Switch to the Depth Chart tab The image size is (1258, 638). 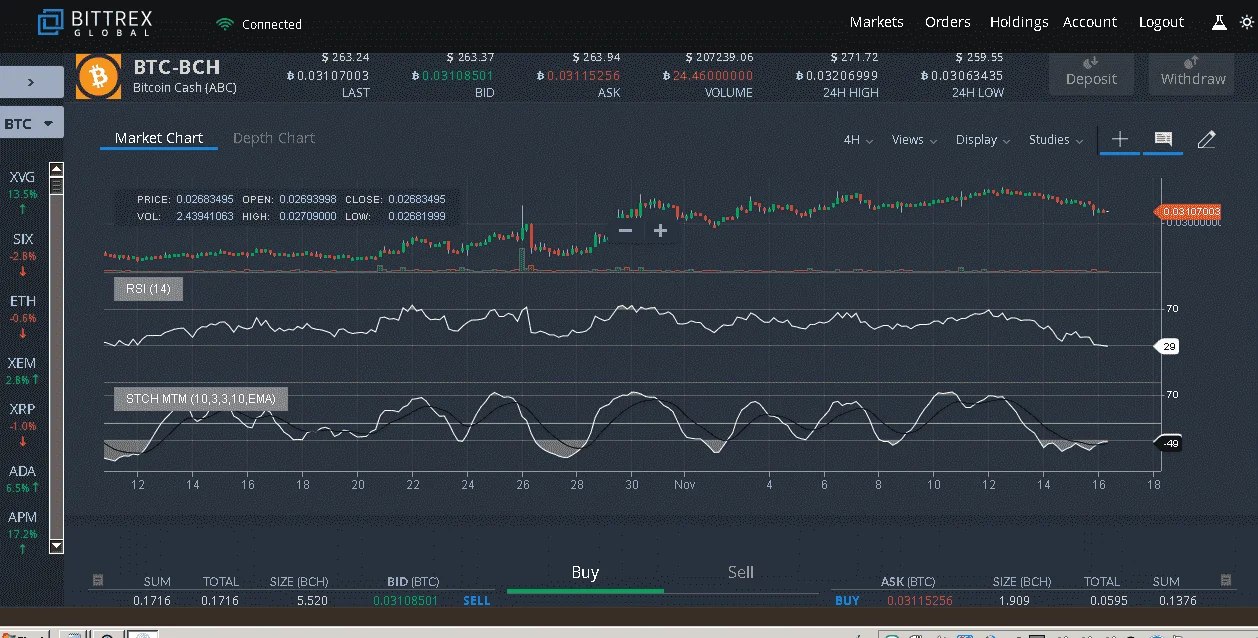274,138
